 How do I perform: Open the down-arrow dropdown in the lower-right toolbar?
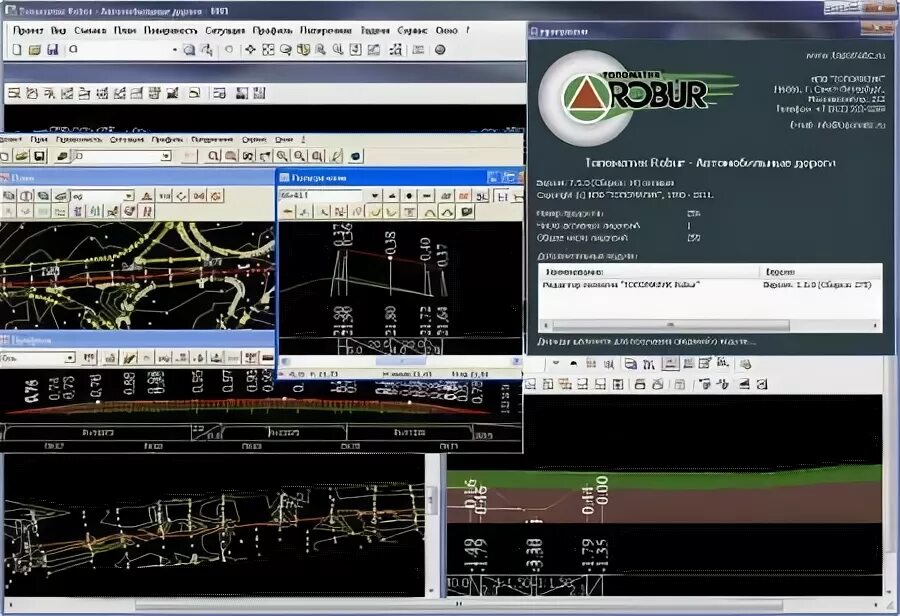pos(556,363)
